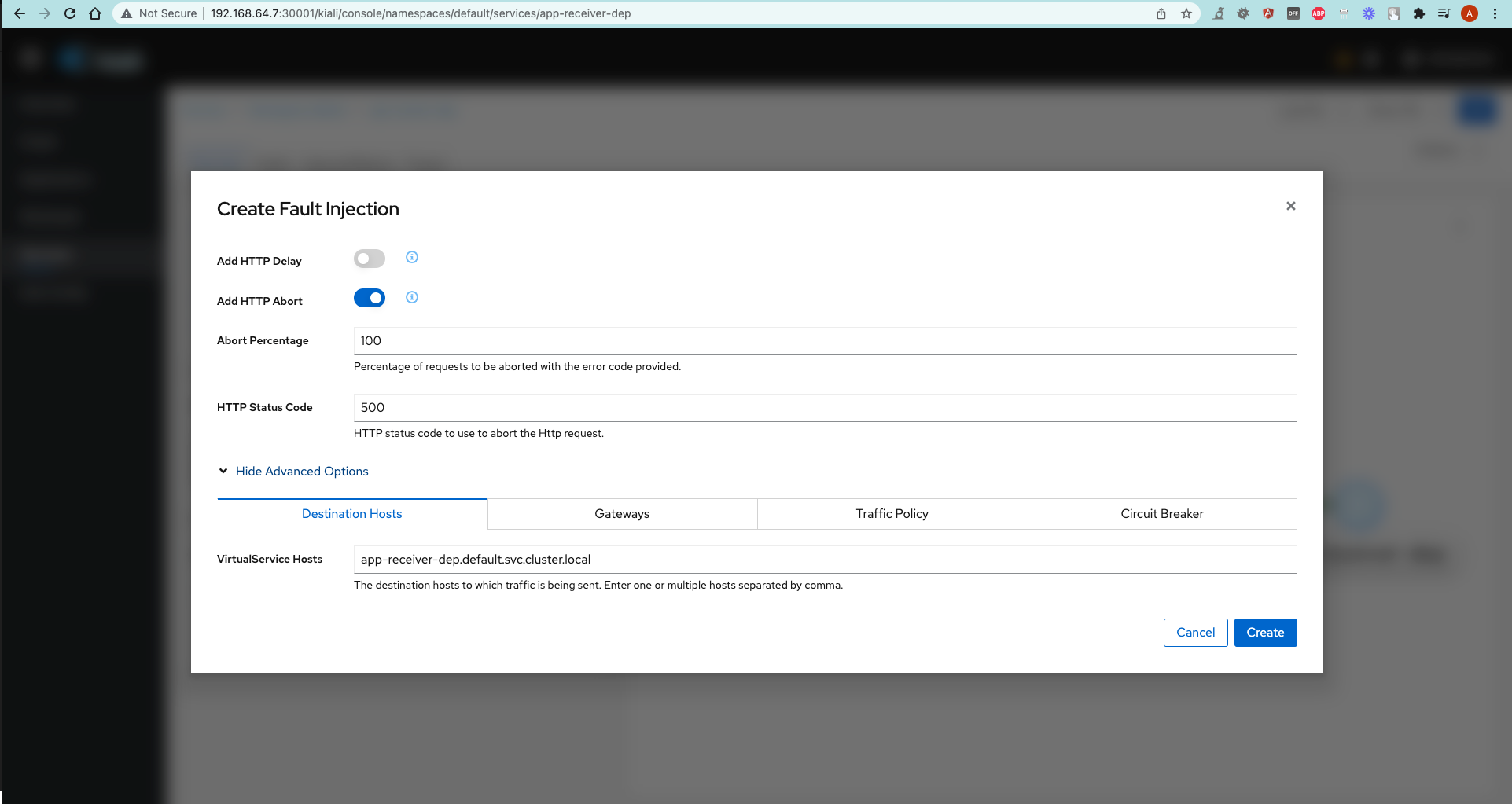Collapse Hide Advanced Options section
The image size is (1512, 804).
301,471
